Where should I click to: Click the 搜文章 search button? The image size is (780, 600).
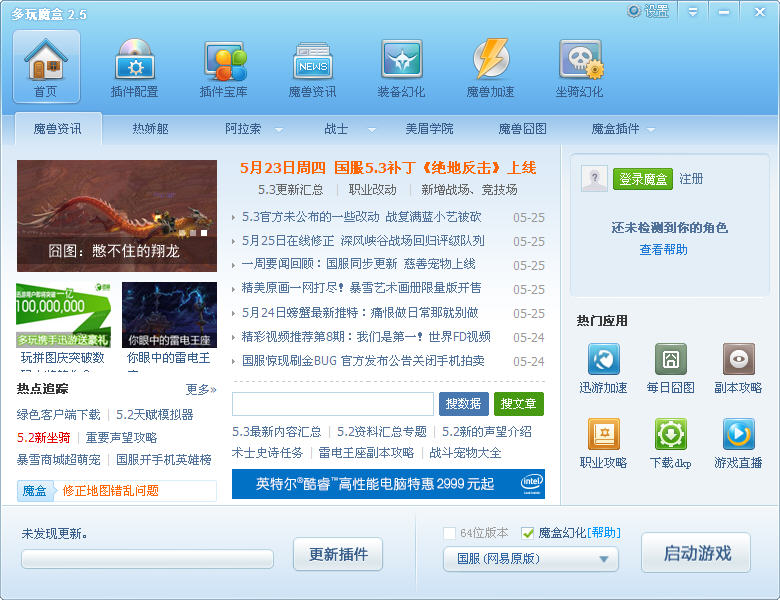pyautogui.click(x=519, y=403)
